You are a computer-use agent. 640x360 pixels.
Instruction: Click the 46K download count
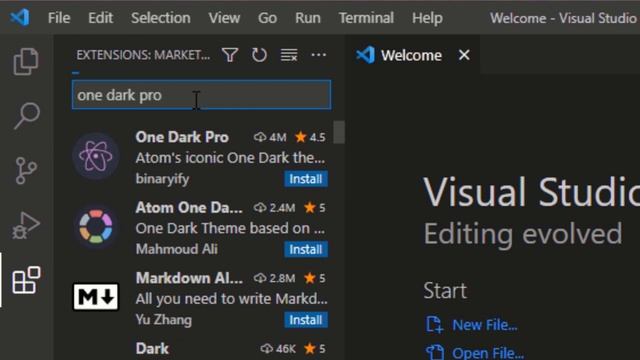coord(278,349)
